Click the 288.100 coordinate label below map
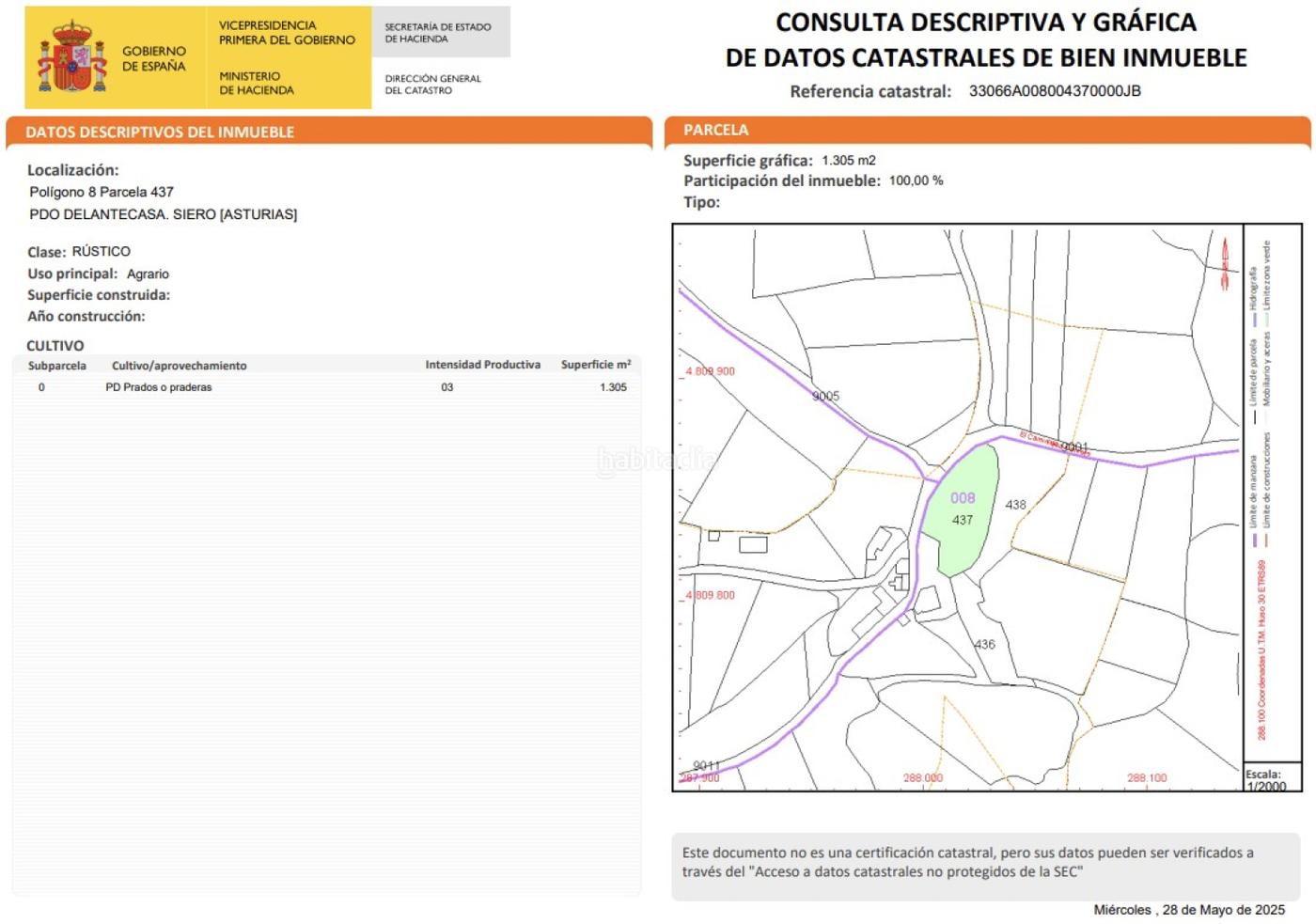The width and height of the screenshot is (1316, 924). click(x=1147, y=778)
